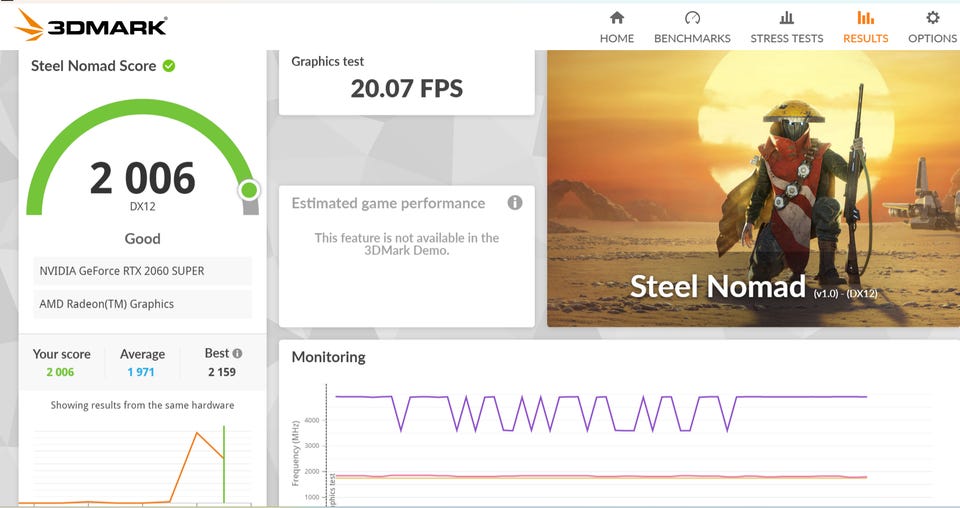
Task: Click the green marker on score distribution chart
Action: [224, 464]
